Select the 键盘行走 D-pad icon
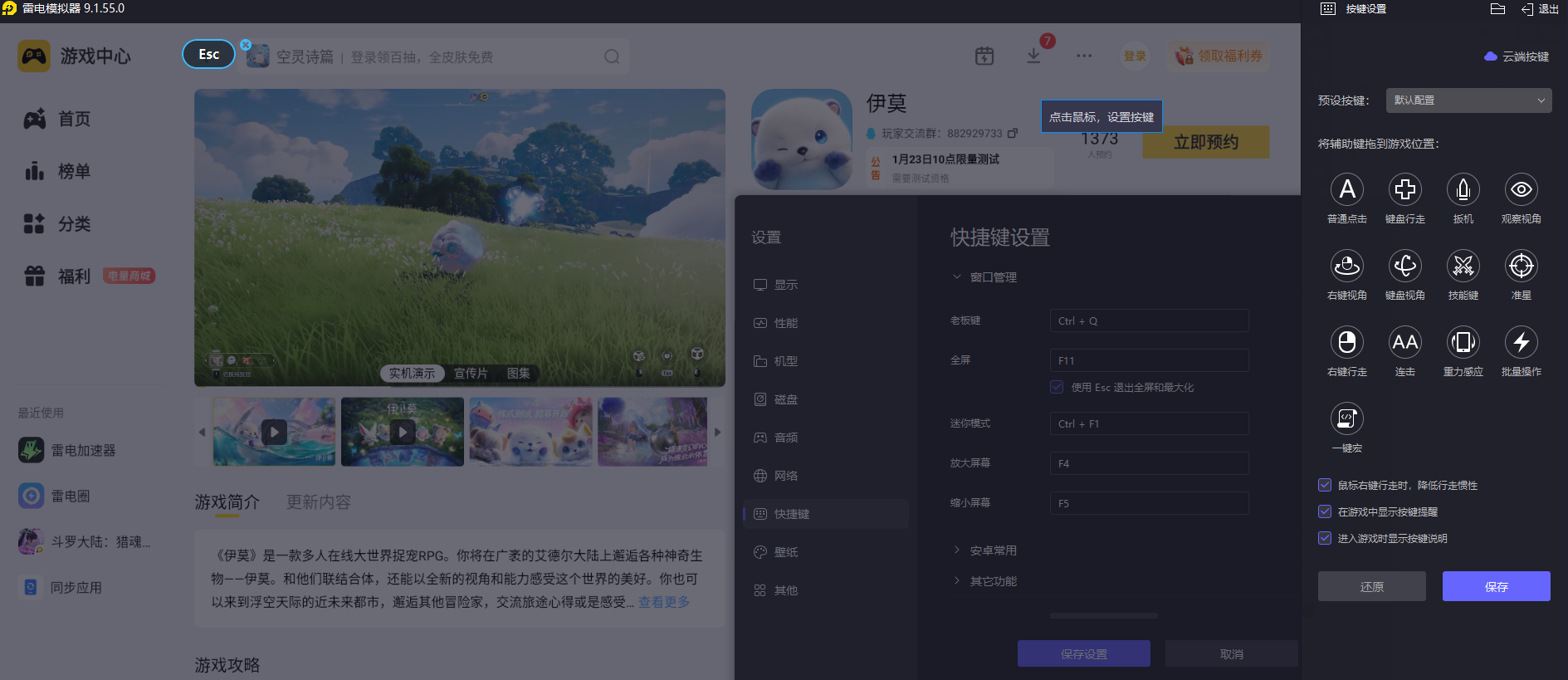 (x=1404, y=190)
